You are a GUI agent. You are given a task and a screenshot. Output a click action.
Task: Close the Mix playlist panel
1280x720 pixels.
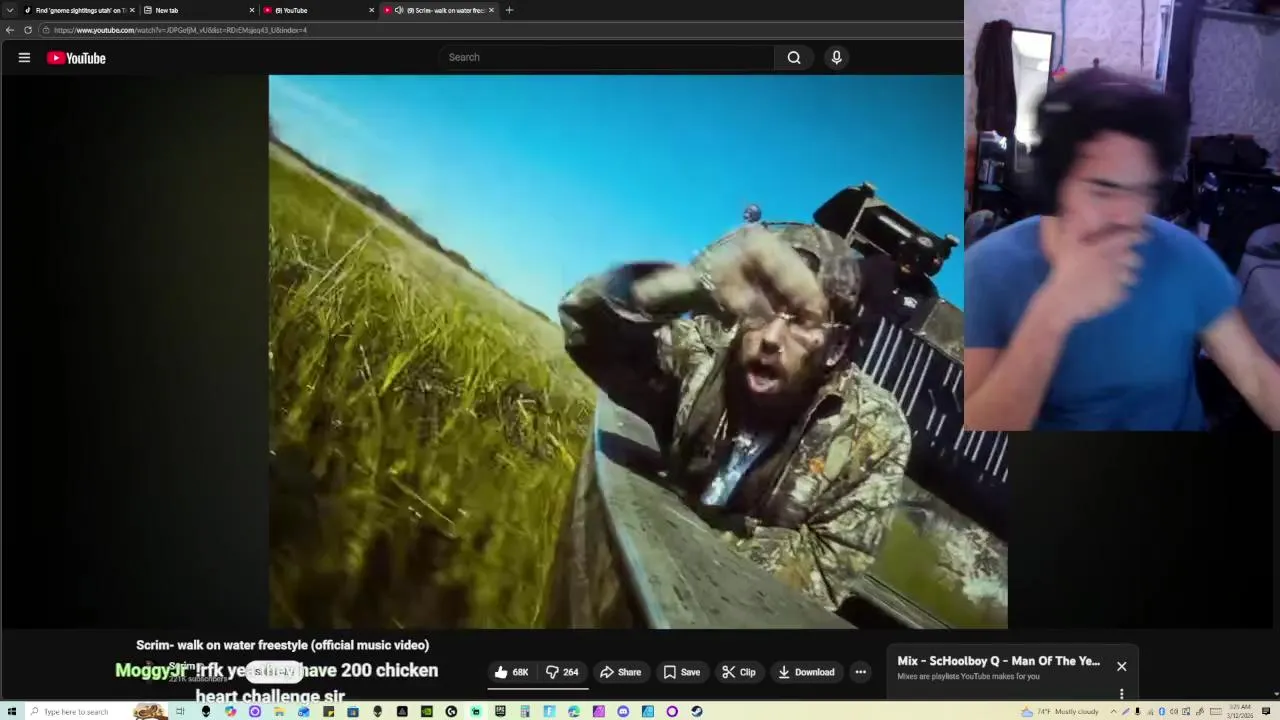click(1121, 666)
